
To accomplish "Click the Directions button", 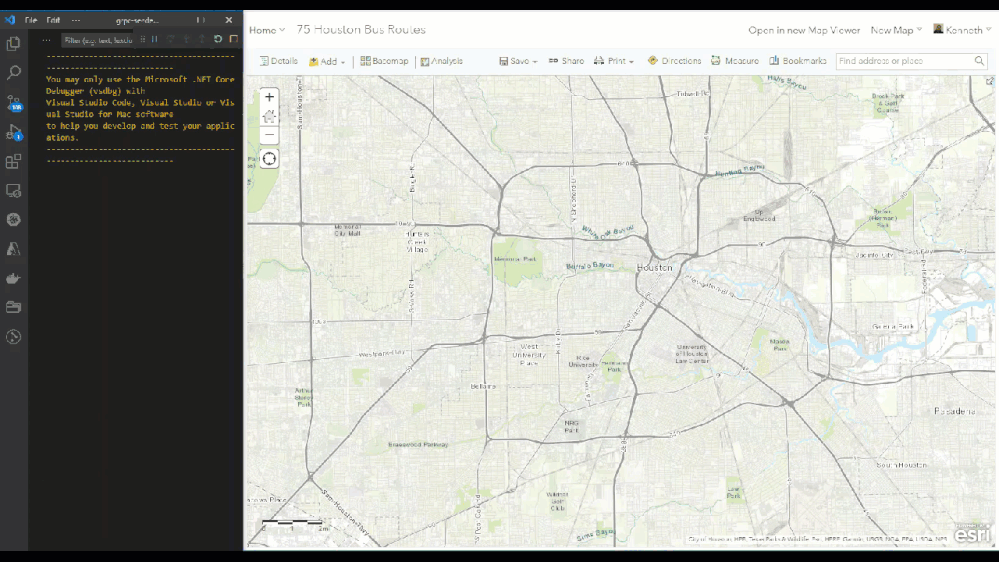I will pos(675,61).
